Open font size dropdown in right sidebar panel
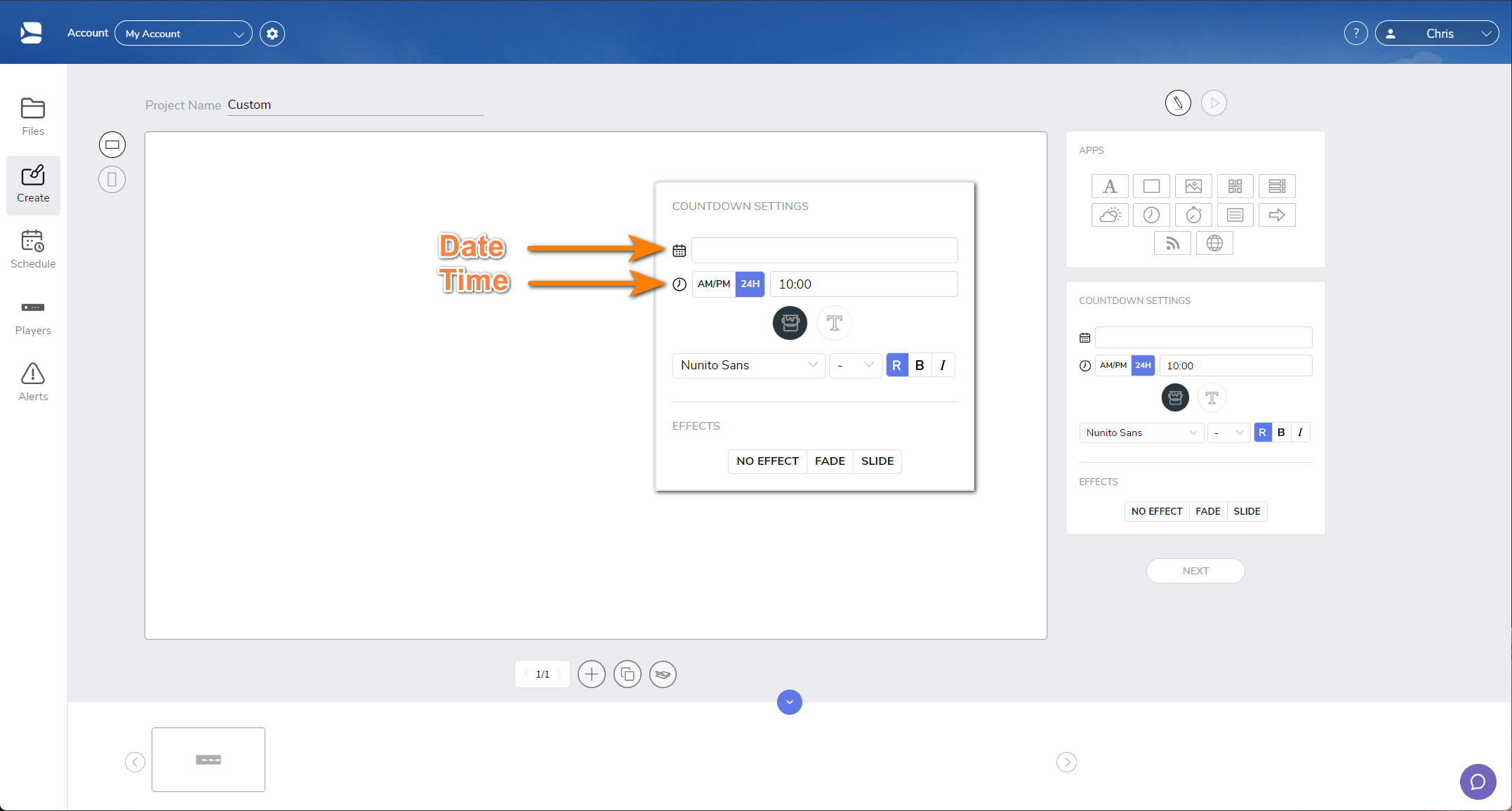This screenshot has height=811, width=1512. [x=1229, y=433]
